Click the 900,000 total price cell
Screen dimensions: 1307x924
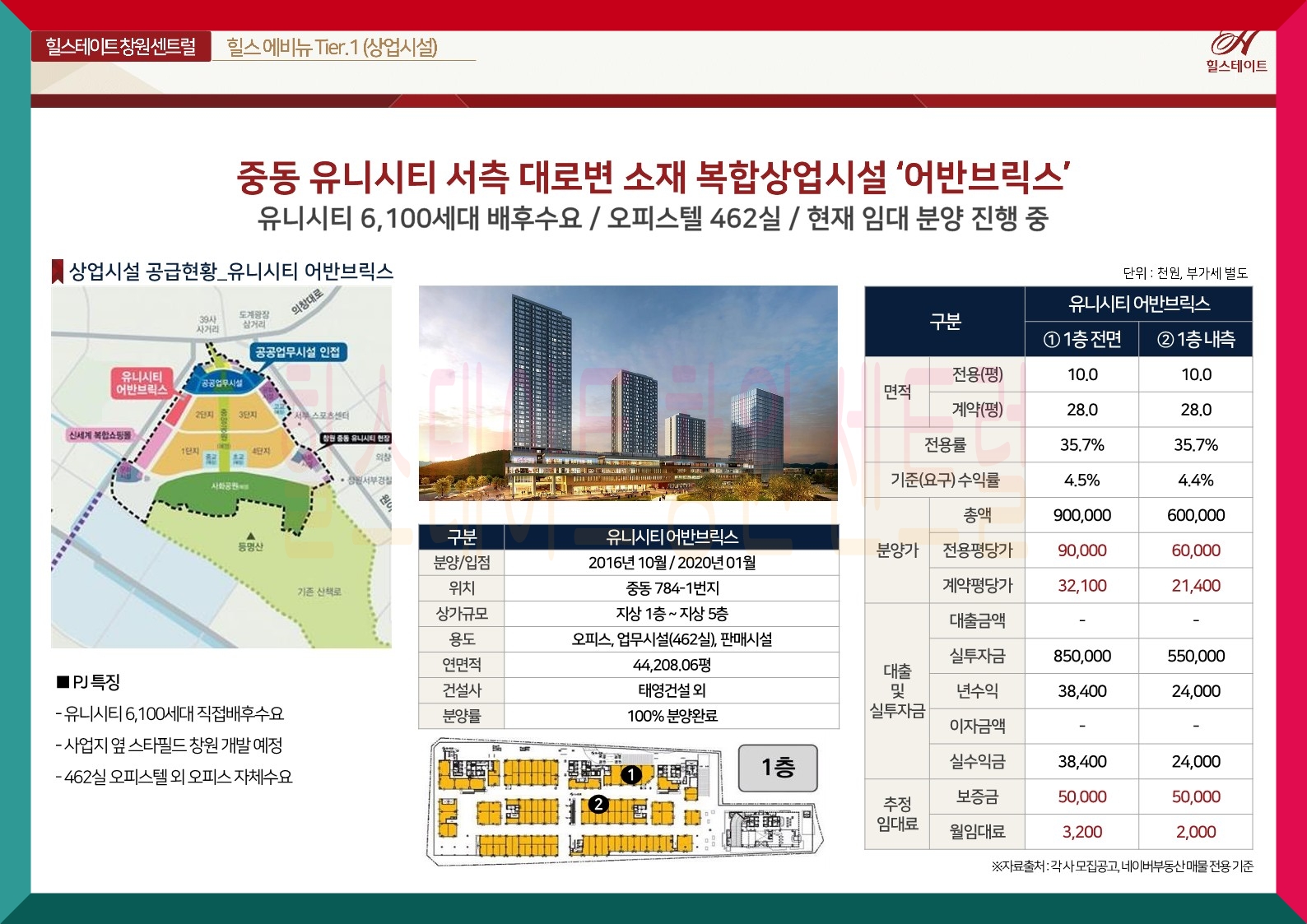[1082, 515]
